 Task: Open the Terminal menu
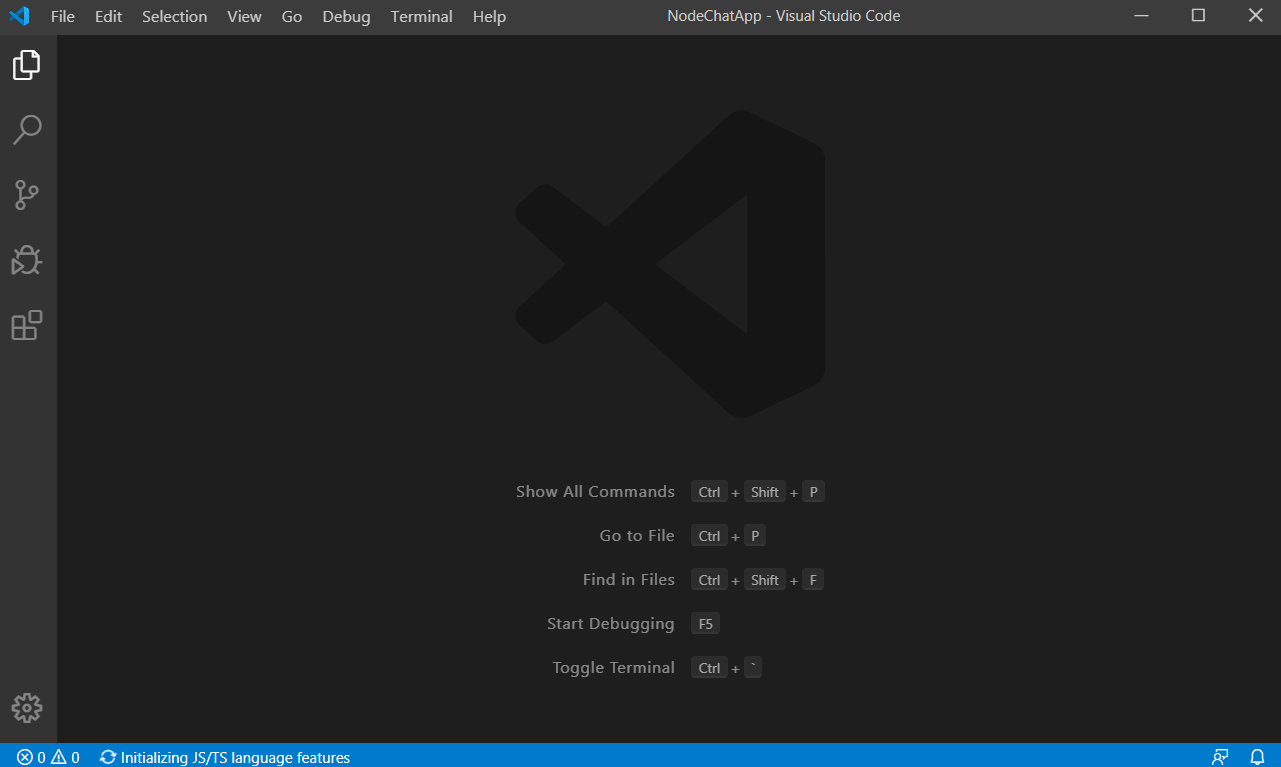(x=421, y=16)
